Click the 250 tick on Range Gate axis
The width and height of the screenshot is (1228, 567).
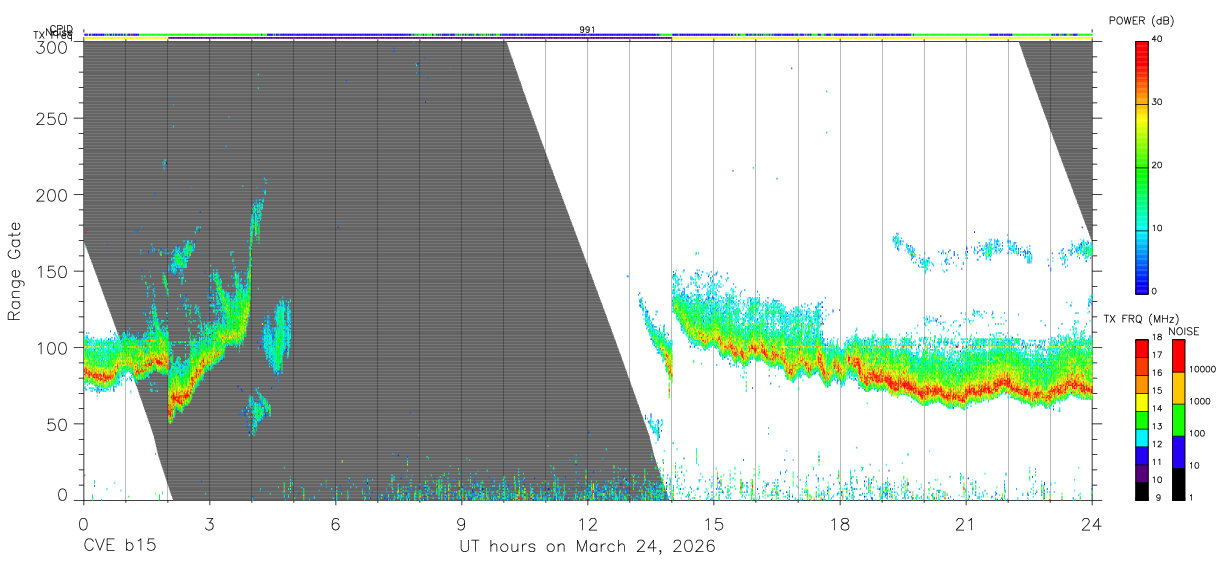point(52,118)
